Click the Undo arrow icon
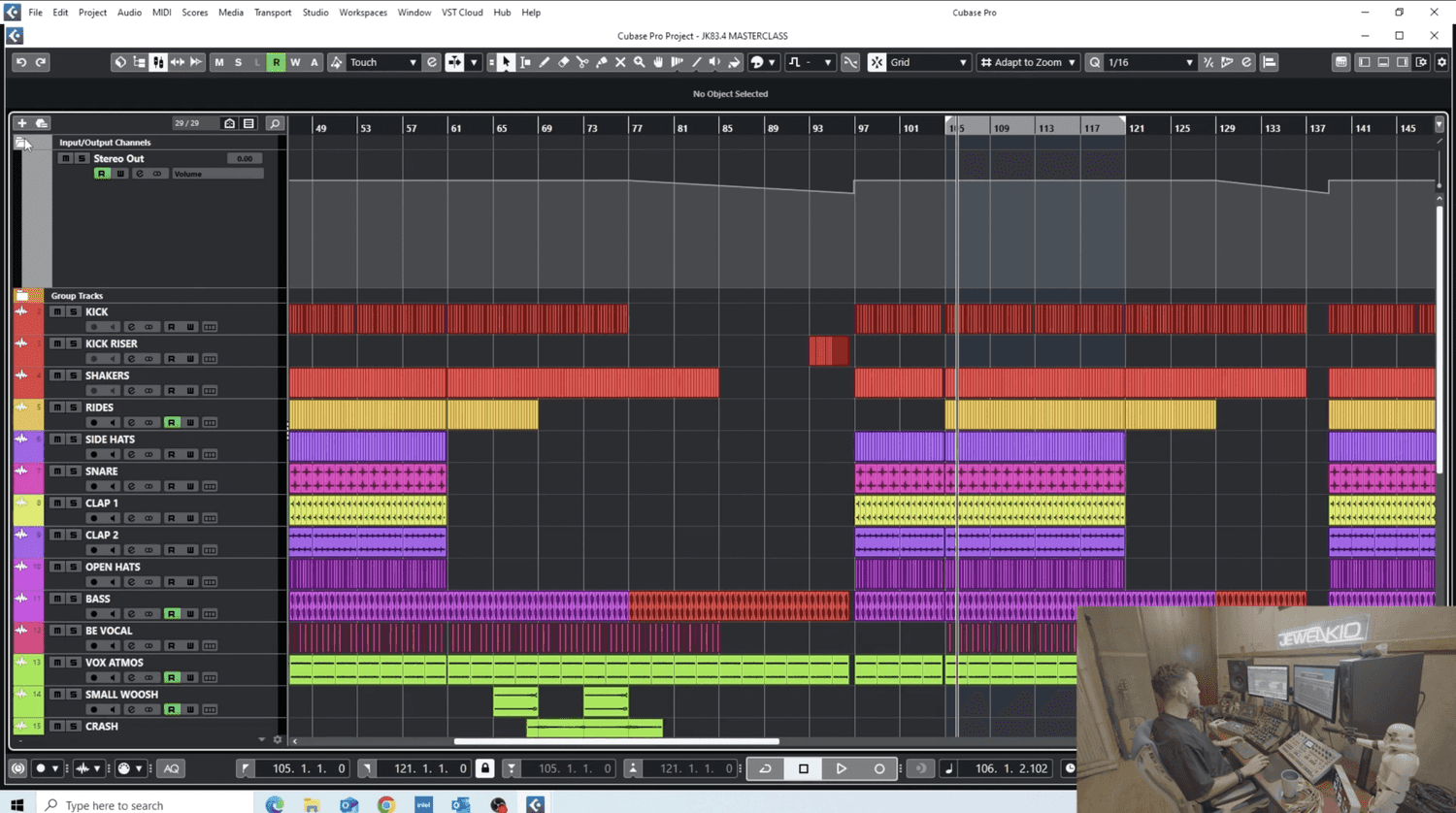Image resolution: width=1456 pixels, height=813 pixels. click(21, 62)
